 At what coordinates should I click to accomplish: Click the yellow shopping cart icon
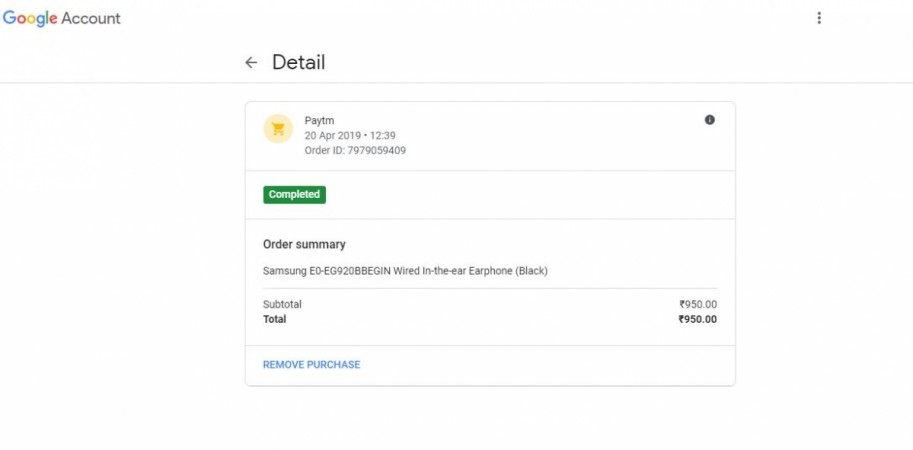tap(278, 129)
